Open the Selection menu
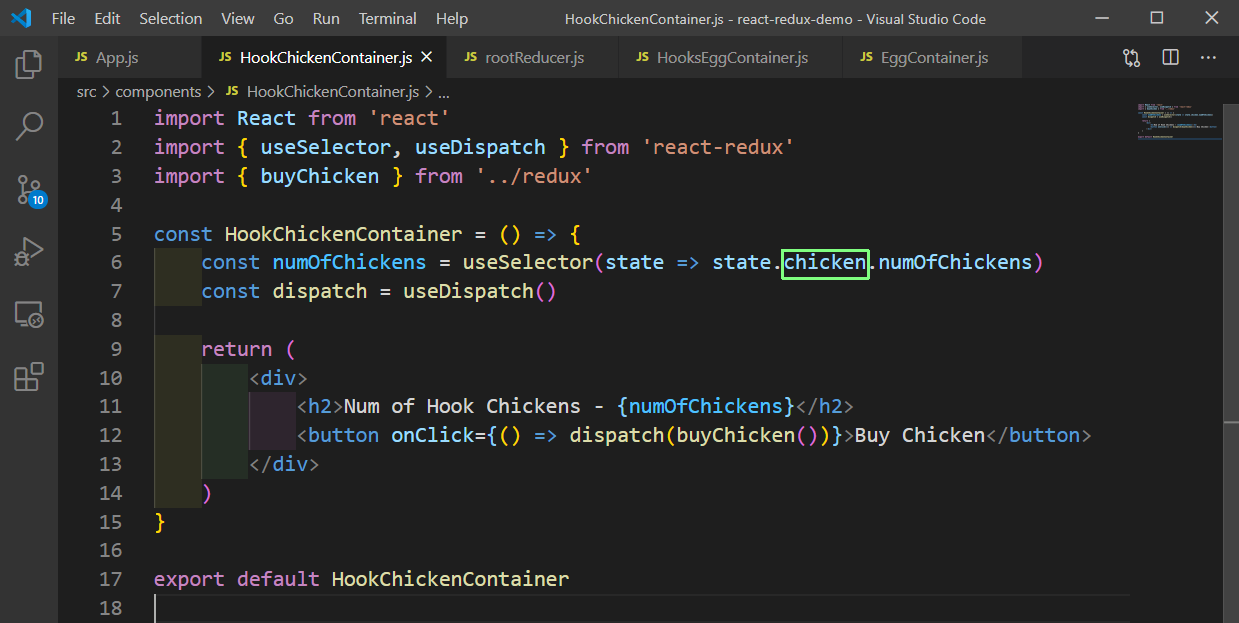The width and height of the screenshot is (1239, 623). pyautogui.click(x=171, y=18)
